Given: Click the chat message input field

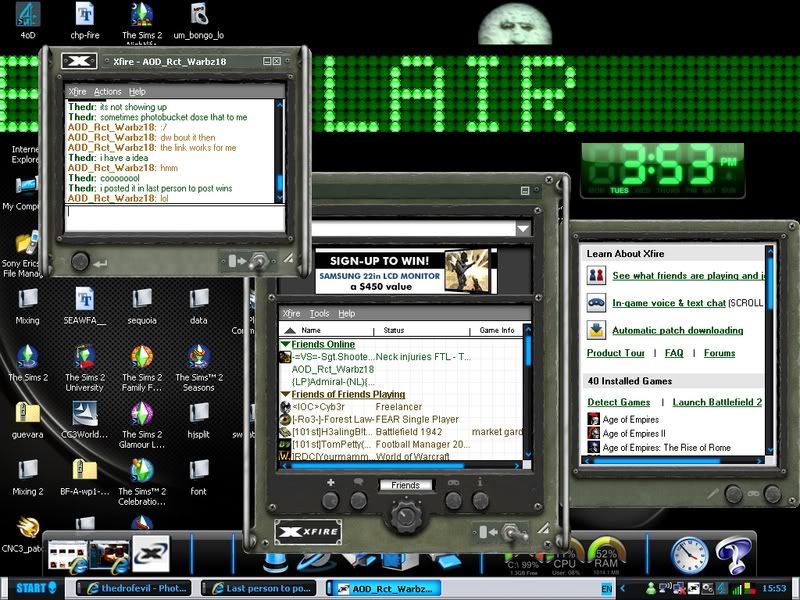Looking at the screenshot, I should (x=175, y=218).
